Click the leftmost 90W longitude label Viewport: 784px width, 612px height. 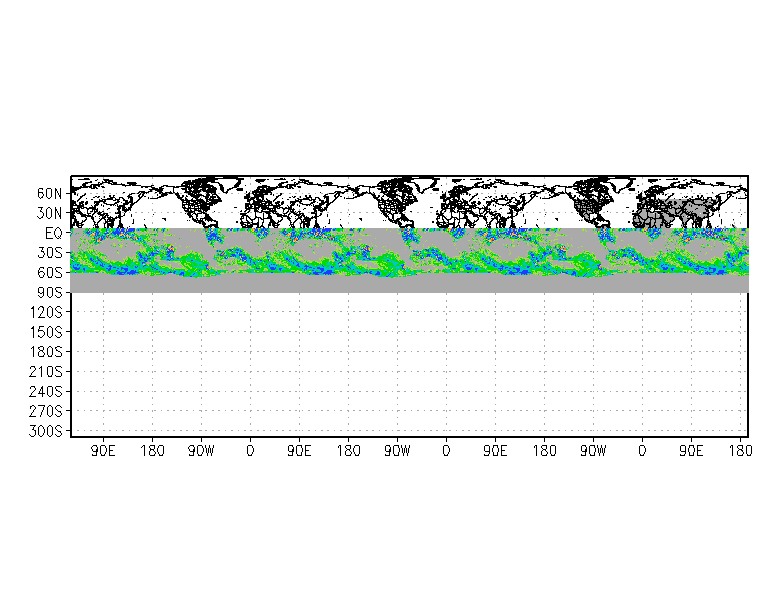pos(201,451)
